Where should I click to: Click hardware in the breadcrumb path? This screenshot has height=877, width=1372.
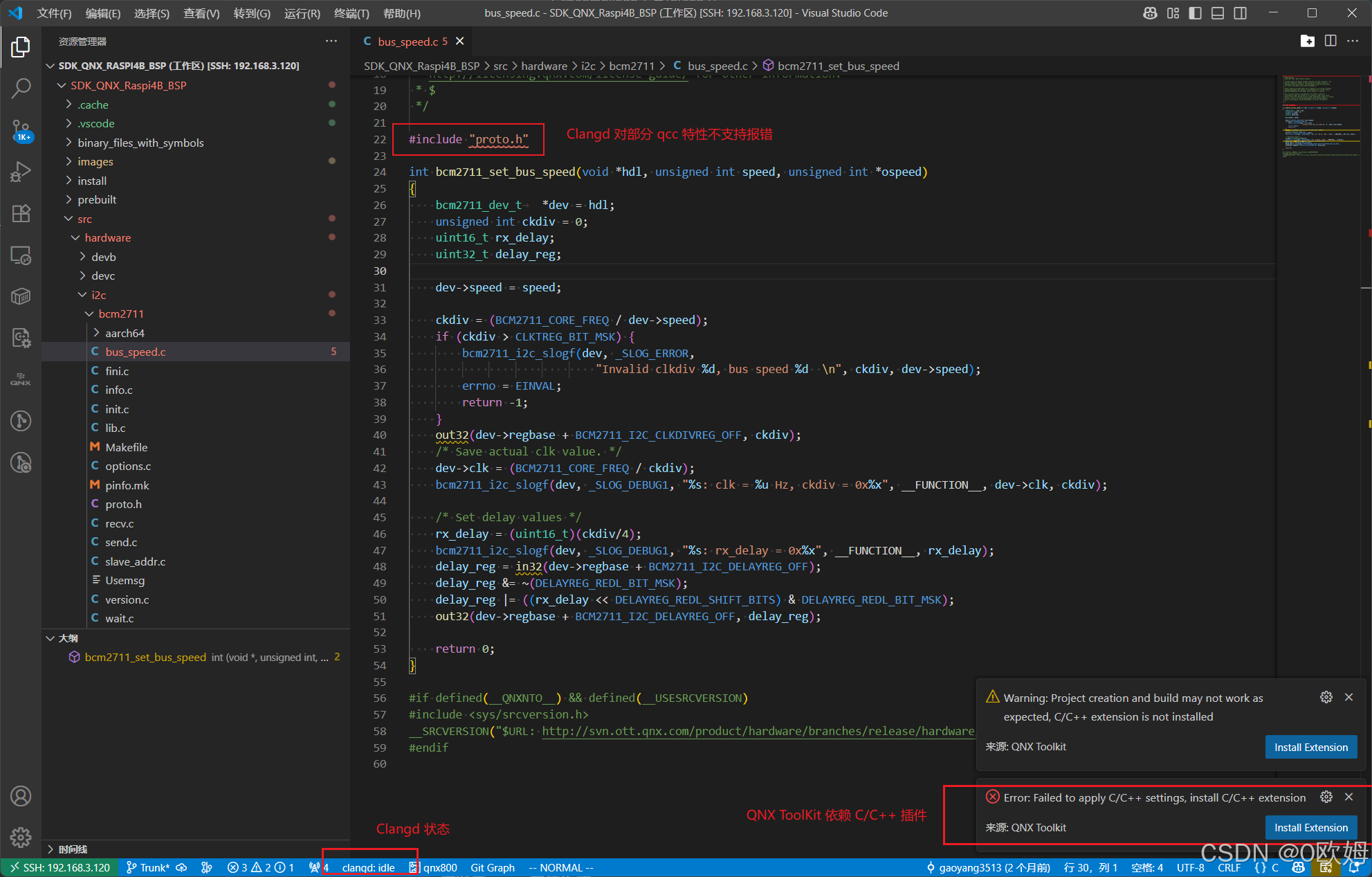(544, 66)
